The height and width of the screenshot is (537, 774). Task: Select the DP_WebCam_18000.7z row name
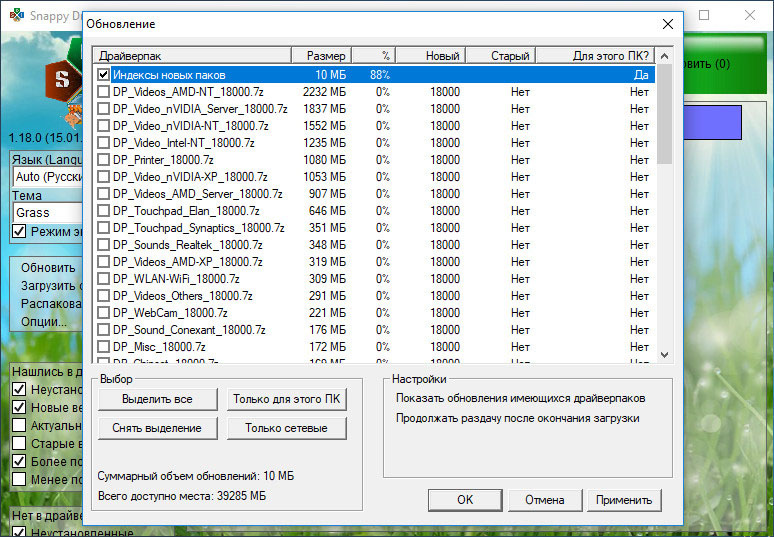(170, 313)
